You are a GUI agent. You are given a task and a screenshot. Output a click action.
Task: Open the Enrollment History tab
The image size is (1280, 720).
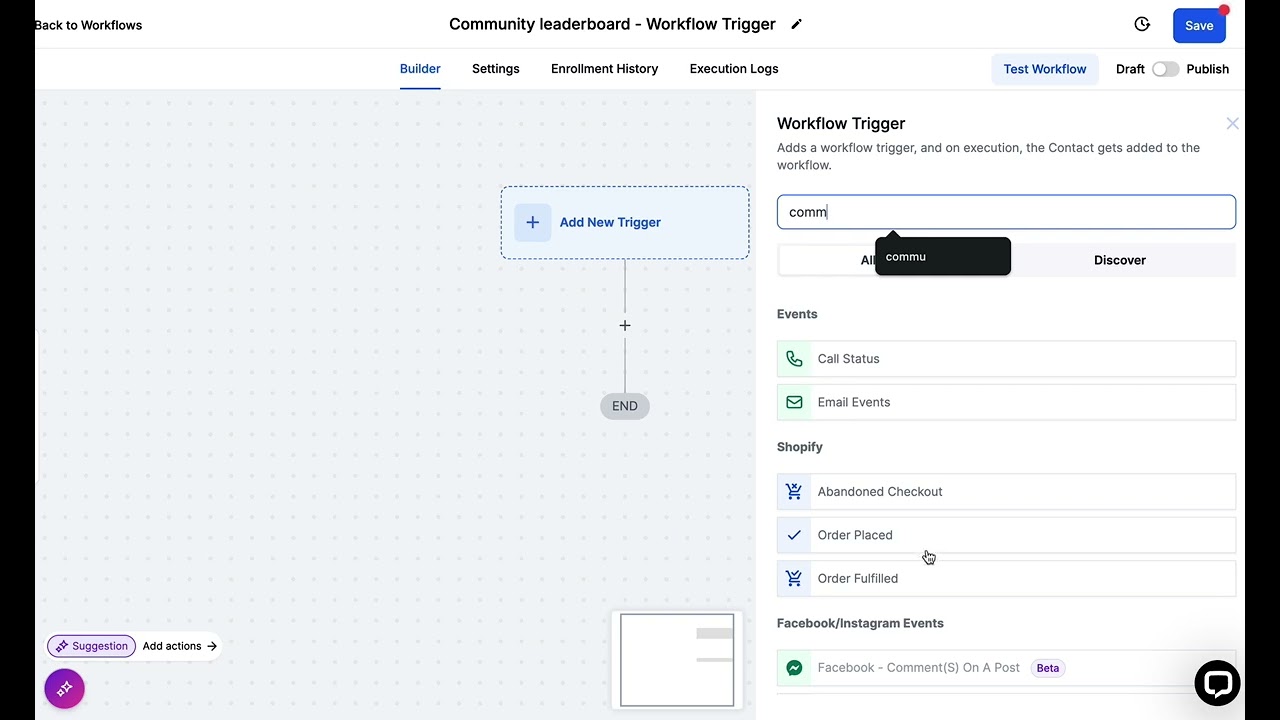click(x=604, y=69)
